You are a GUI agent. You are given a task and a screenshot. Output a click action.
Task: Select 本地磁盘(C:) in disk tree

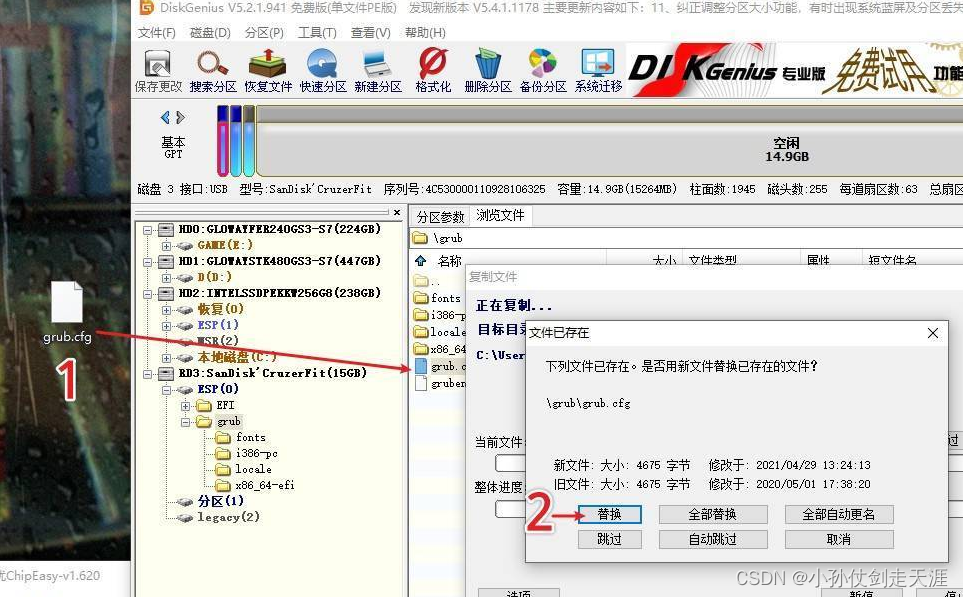tap(236, 357)
